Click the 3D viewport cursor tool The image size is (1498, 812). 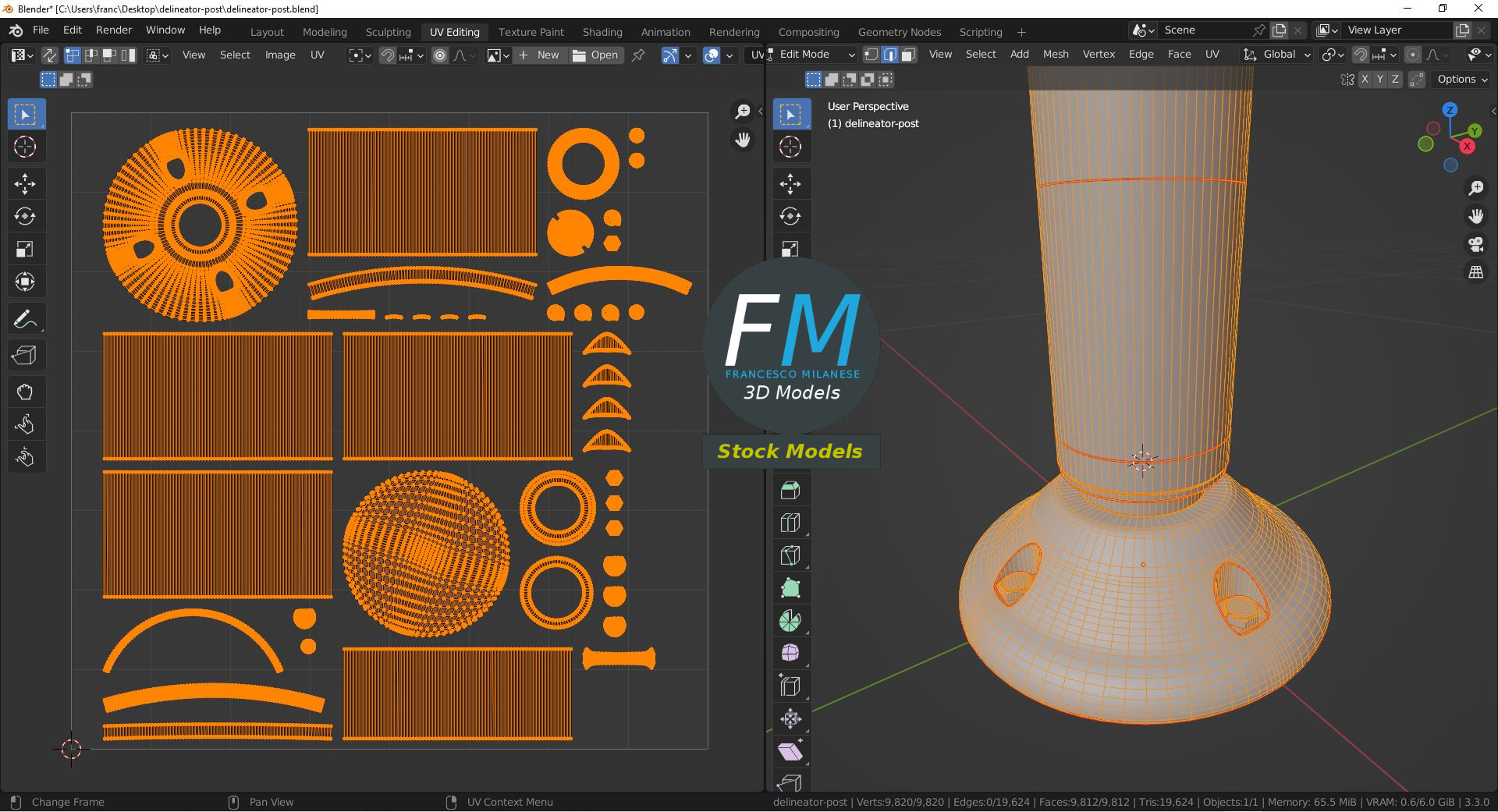point(790,147)
